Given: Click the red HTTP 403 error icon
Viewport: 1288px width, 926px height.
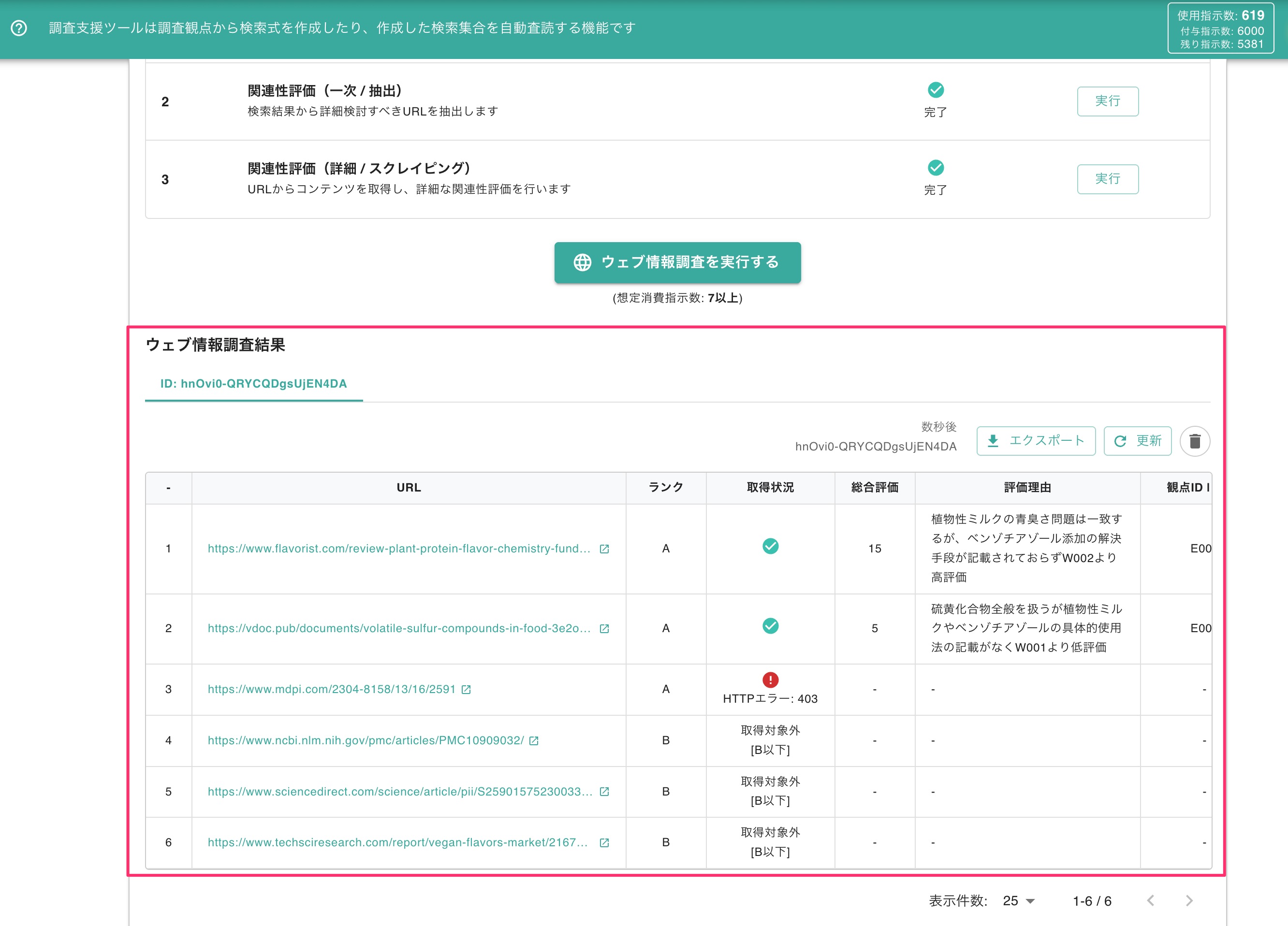Looking at the screenshot, I should click(770, 679).
